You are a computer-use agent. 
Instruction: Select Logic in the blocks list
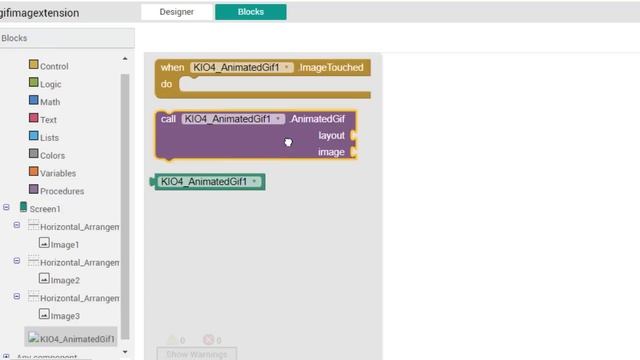coord(51,84)
